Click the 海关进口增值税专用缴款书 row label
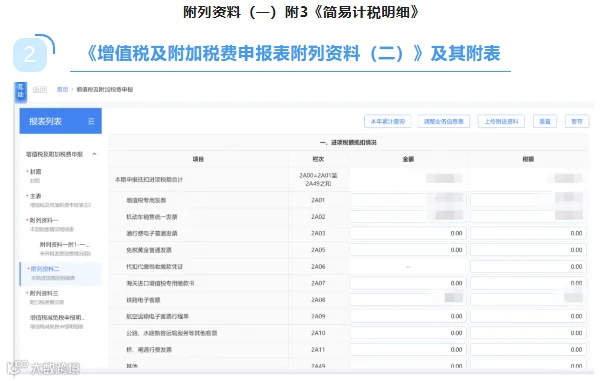The width and height of the screenshot is (601, 381). click(160, 283)
